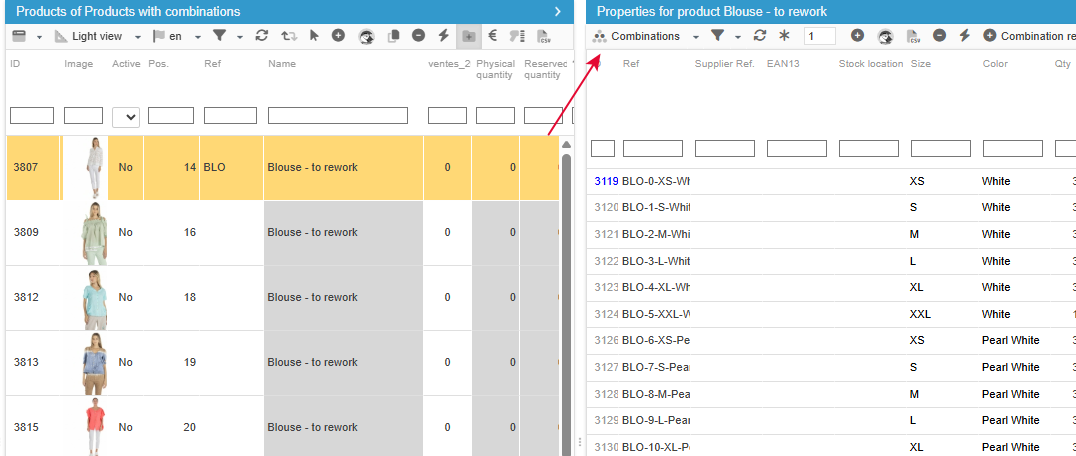Click the Size filter field in combinations
This screenshot has height=456, width=1076.
[x=940, y=148]
